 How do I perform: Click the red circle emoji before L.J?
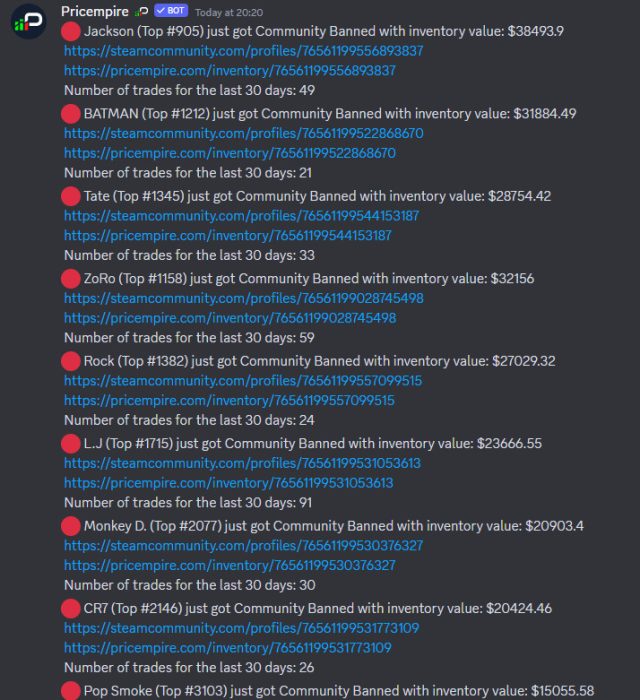click(x=71, y=443)
